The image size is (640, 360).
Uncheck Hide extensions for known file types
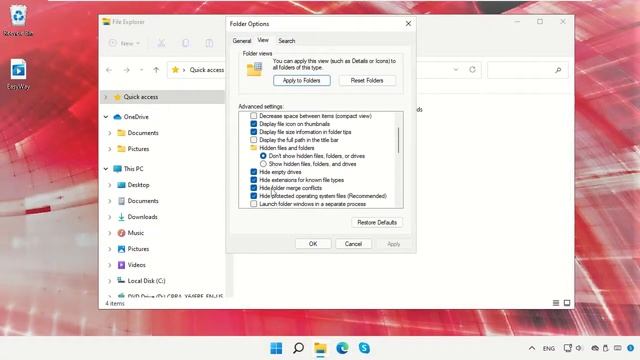tap(253, 180)
